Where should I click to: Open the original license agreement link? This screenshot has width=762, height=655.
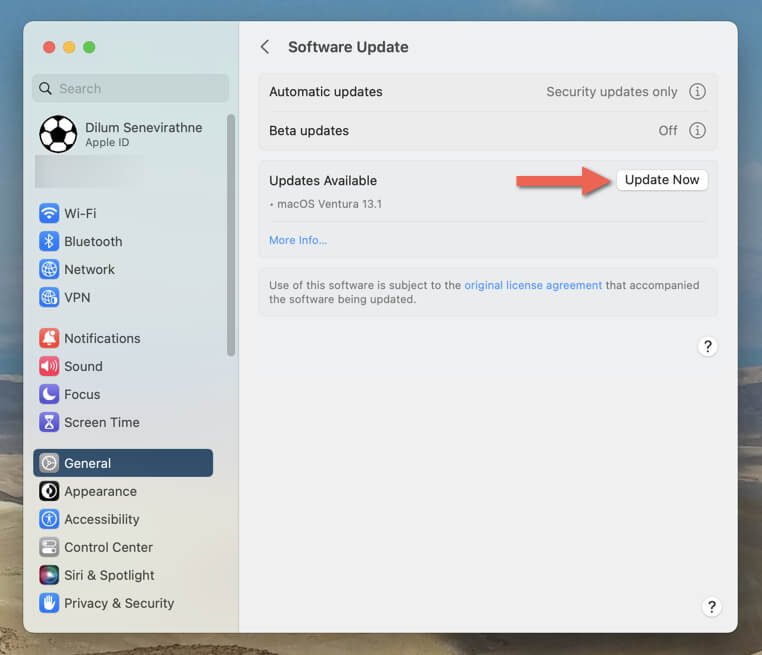coord(533,285)
